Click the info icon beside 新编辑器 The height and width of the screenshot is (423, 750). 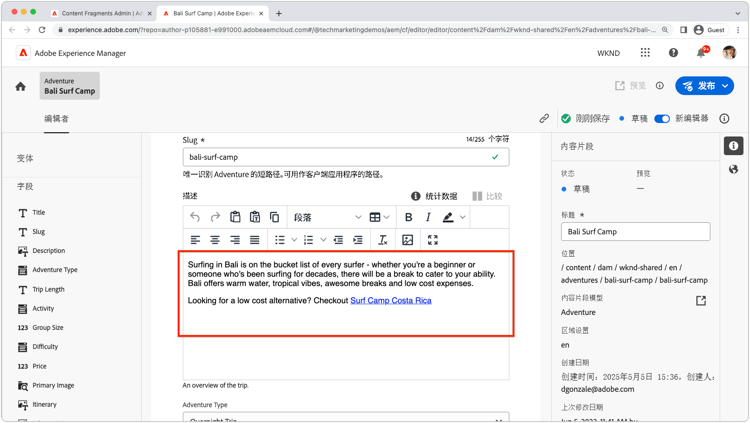tap(724, 118)
